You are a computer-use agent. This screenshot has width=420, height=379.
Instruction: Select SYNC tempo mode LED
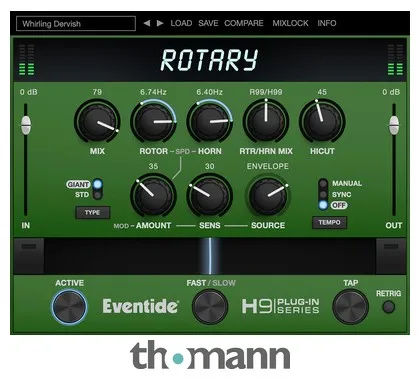[x=323, y=194]
